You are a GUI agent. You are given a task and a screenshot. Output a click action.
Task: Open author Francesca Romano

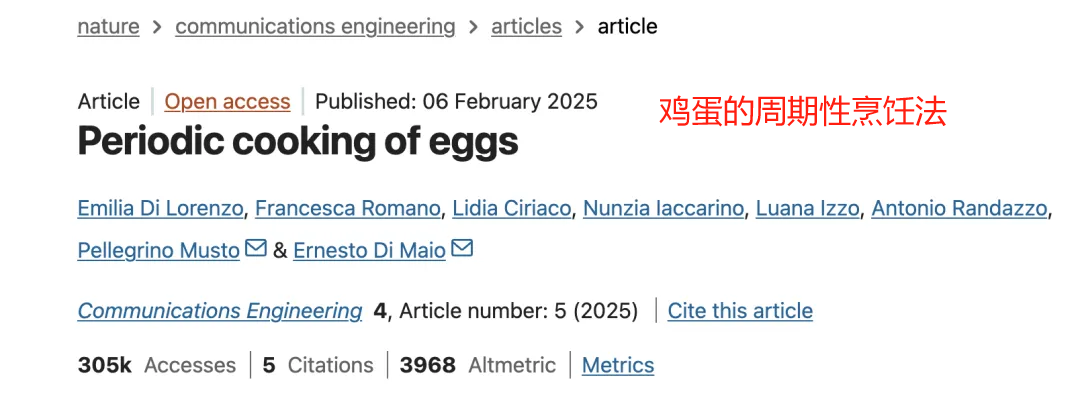[x=347, y=208]
